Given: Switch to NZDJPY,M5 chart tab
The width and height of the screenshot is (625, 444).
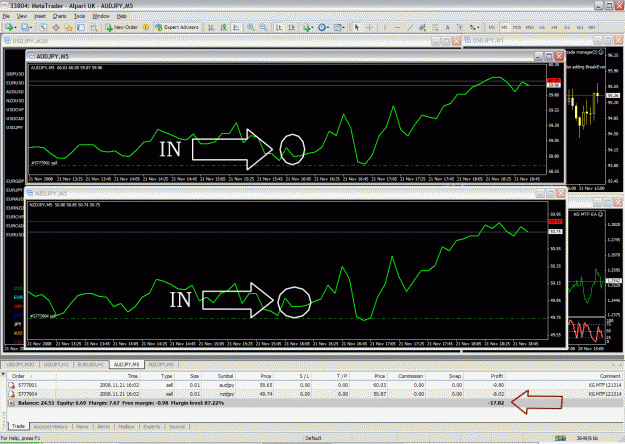Looking at the screenshot, I should point(161,364).
